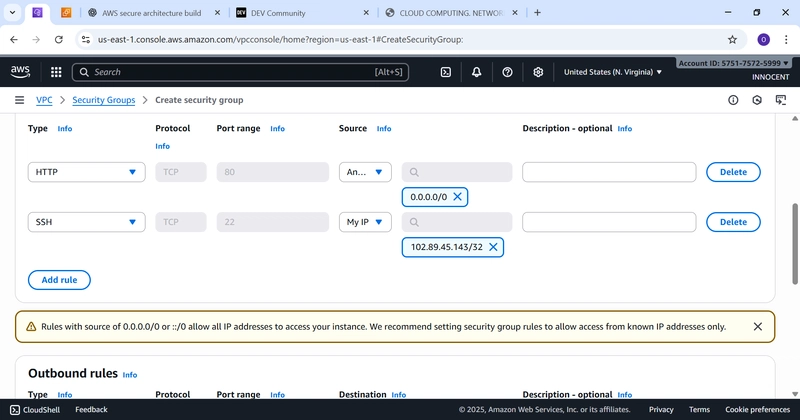Screen dimensions: 800x420
Task: Go back with the browser back arrow
Action: (x=14, y=39)
